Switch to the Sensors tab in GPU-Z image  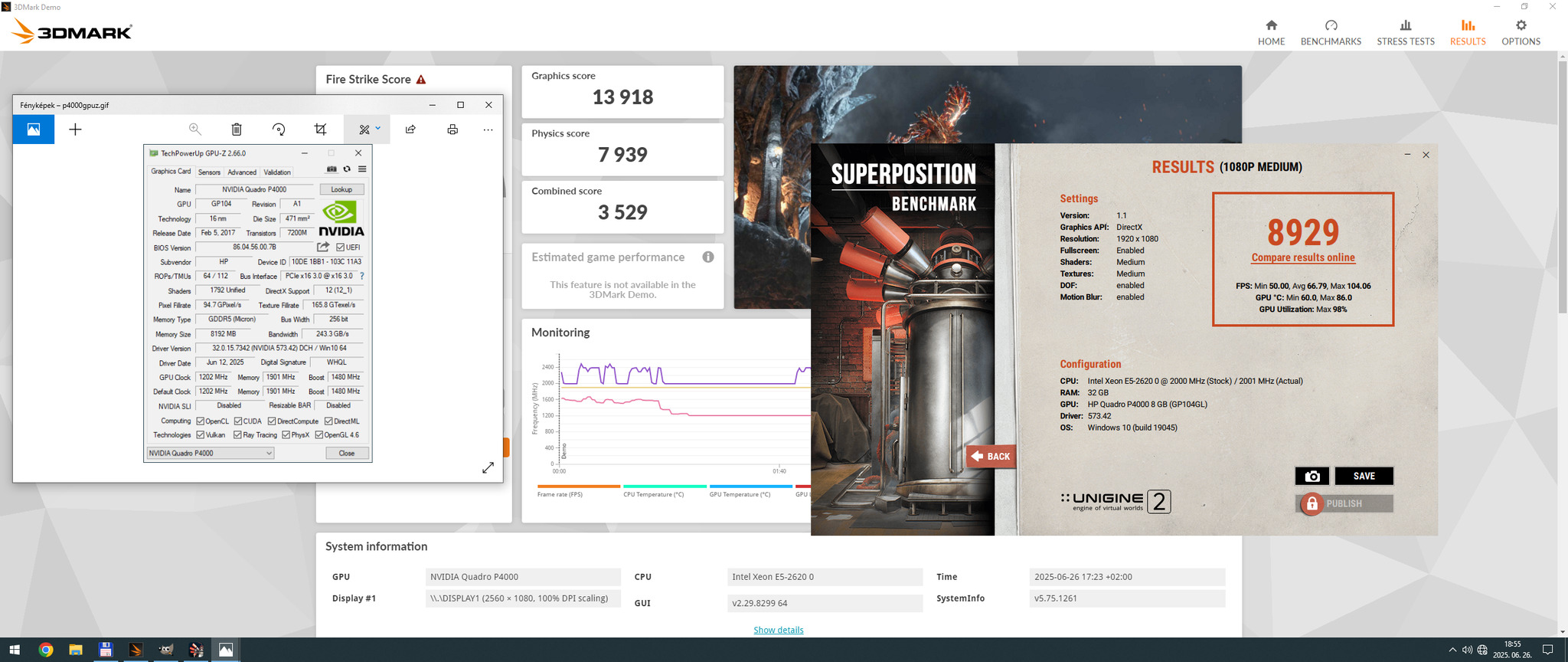click(x=209, y=172)
